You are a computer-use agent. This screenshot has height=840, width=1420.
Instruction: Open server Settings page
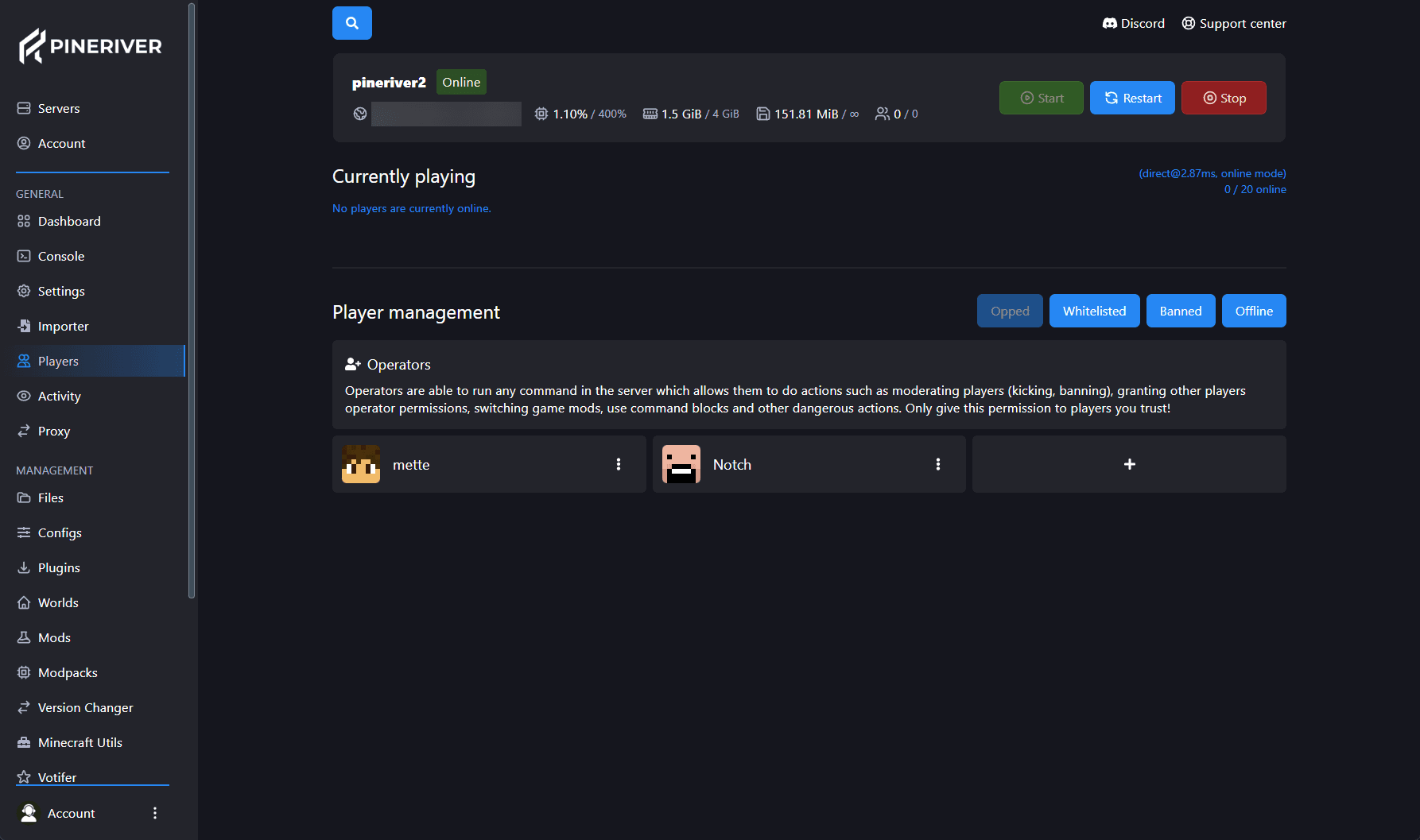[92, 291]
